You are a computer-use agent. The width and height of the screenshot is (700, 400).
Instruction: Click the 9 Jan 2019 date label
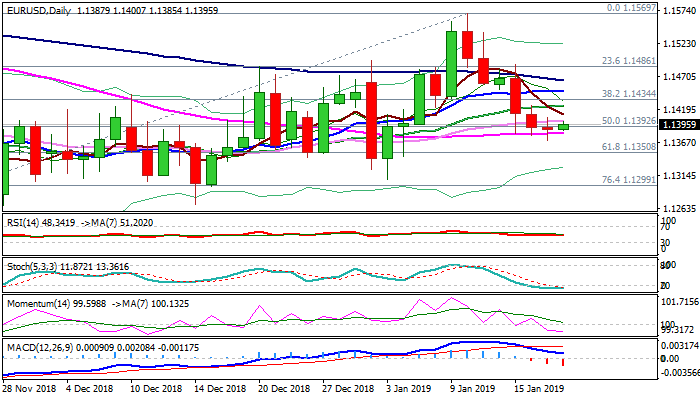tap(471, 387)
